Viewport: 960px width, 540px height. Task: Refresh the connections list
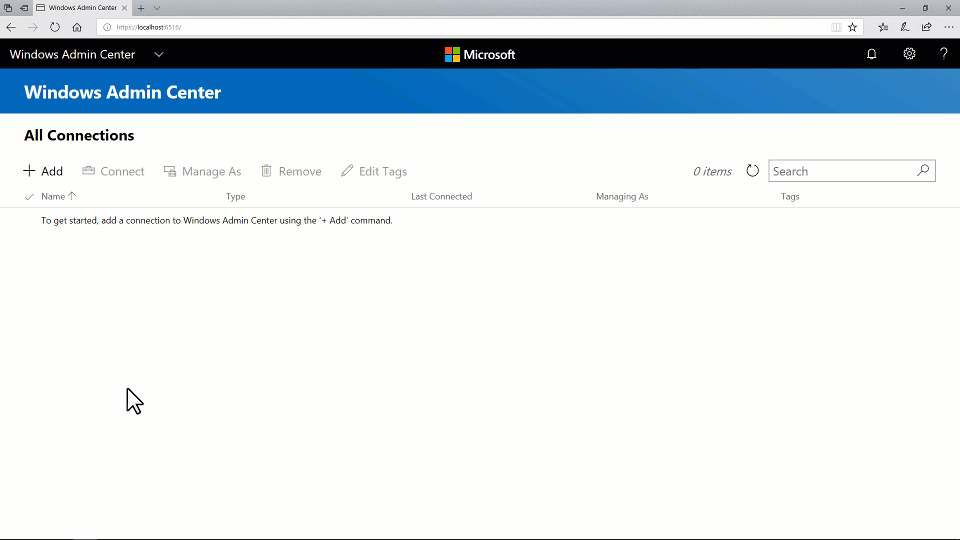753,171
